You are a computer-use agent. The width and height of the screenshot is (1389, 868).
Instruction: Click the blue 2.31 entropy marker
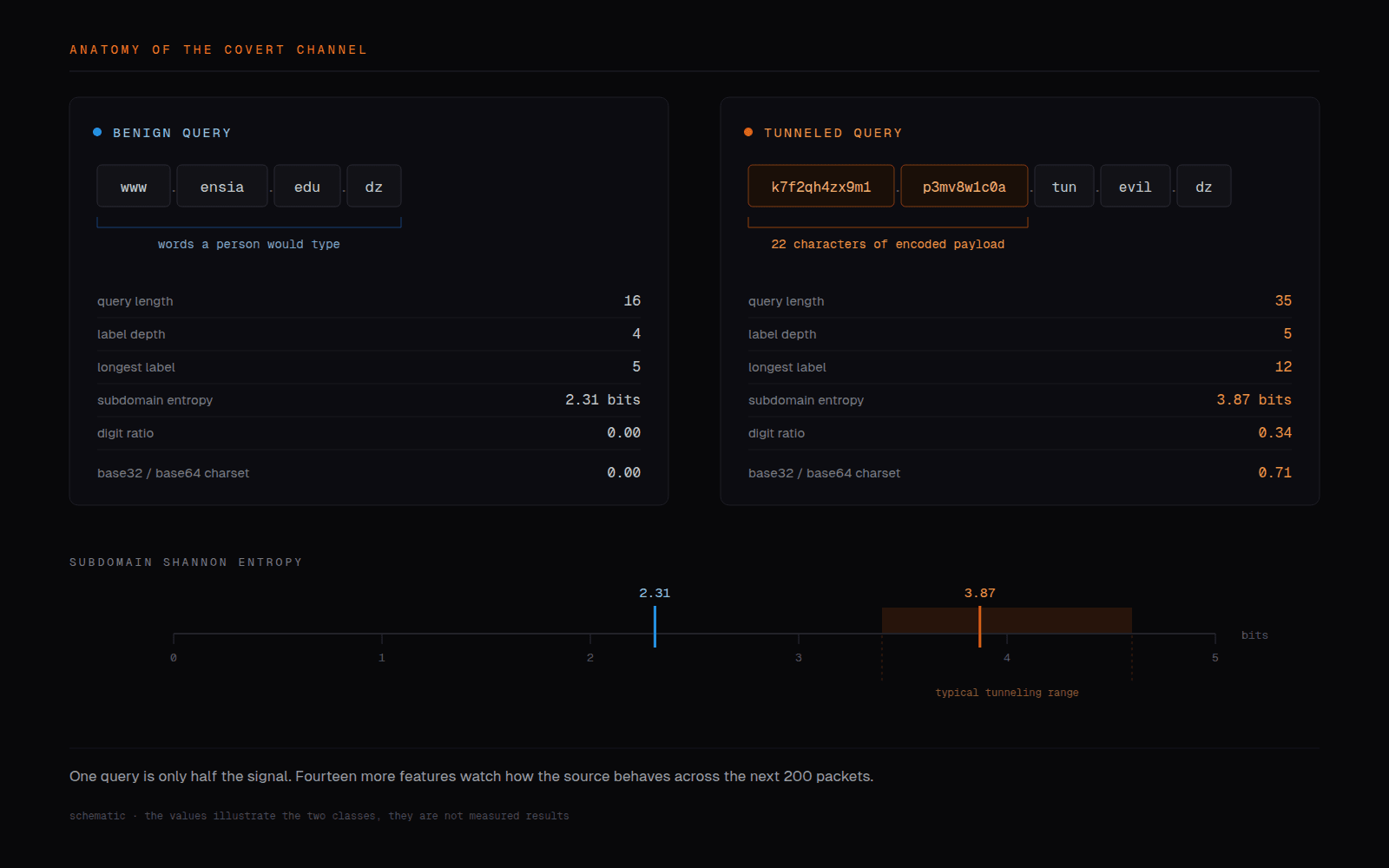tap(655, 626)
